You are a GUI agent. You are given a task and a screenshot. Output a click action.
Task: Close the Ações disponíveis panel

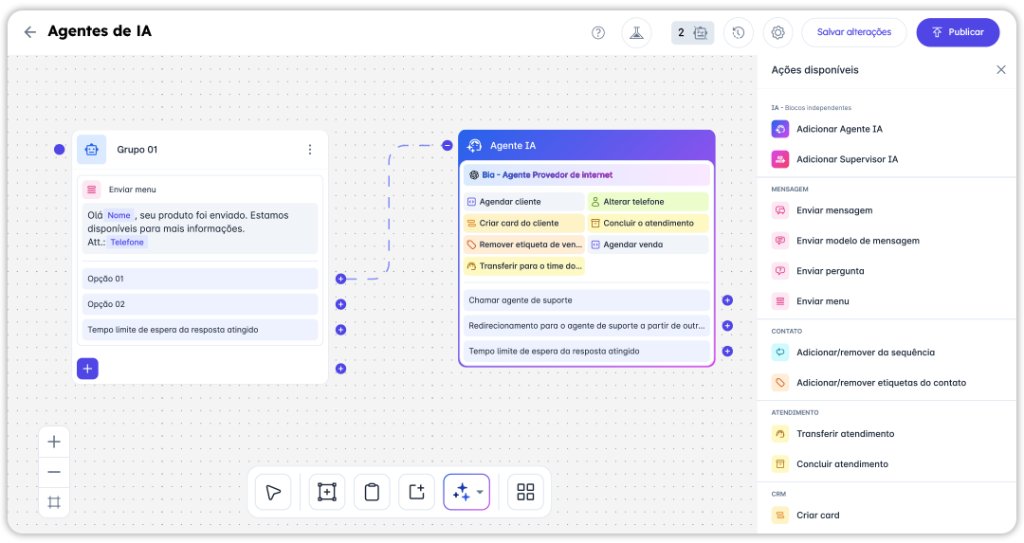(x=1000, y=70)
